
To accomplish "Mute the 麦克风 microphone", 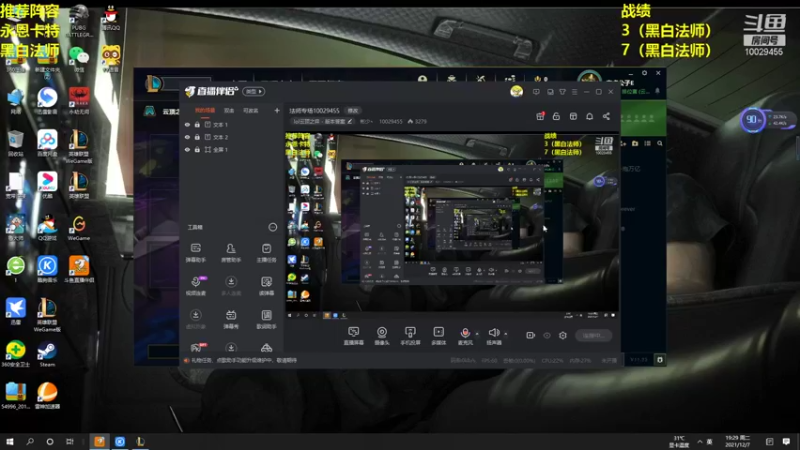I will click(465, 336).
